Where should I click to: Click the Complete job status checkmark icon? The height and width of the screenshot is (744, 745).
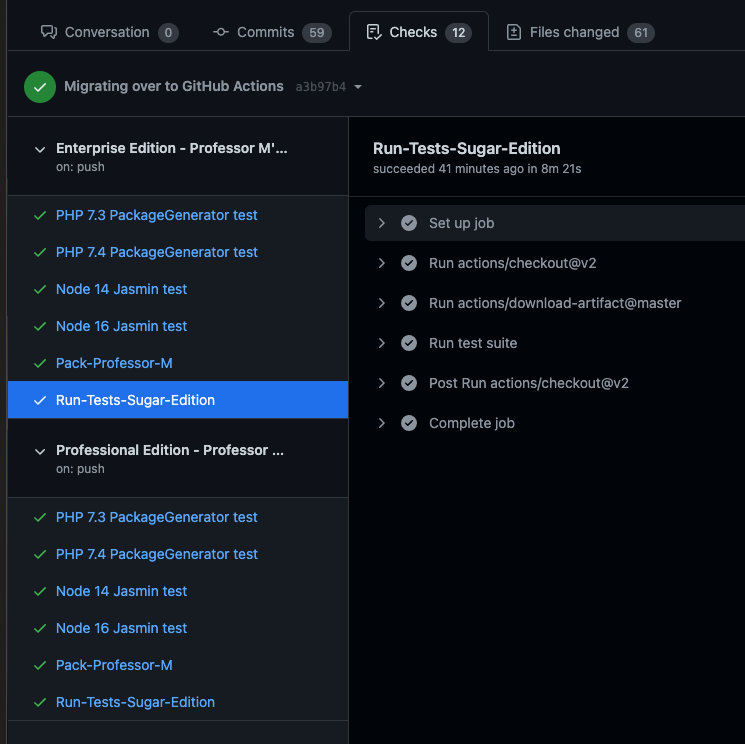pyautogui.click(x=409, y=423)
